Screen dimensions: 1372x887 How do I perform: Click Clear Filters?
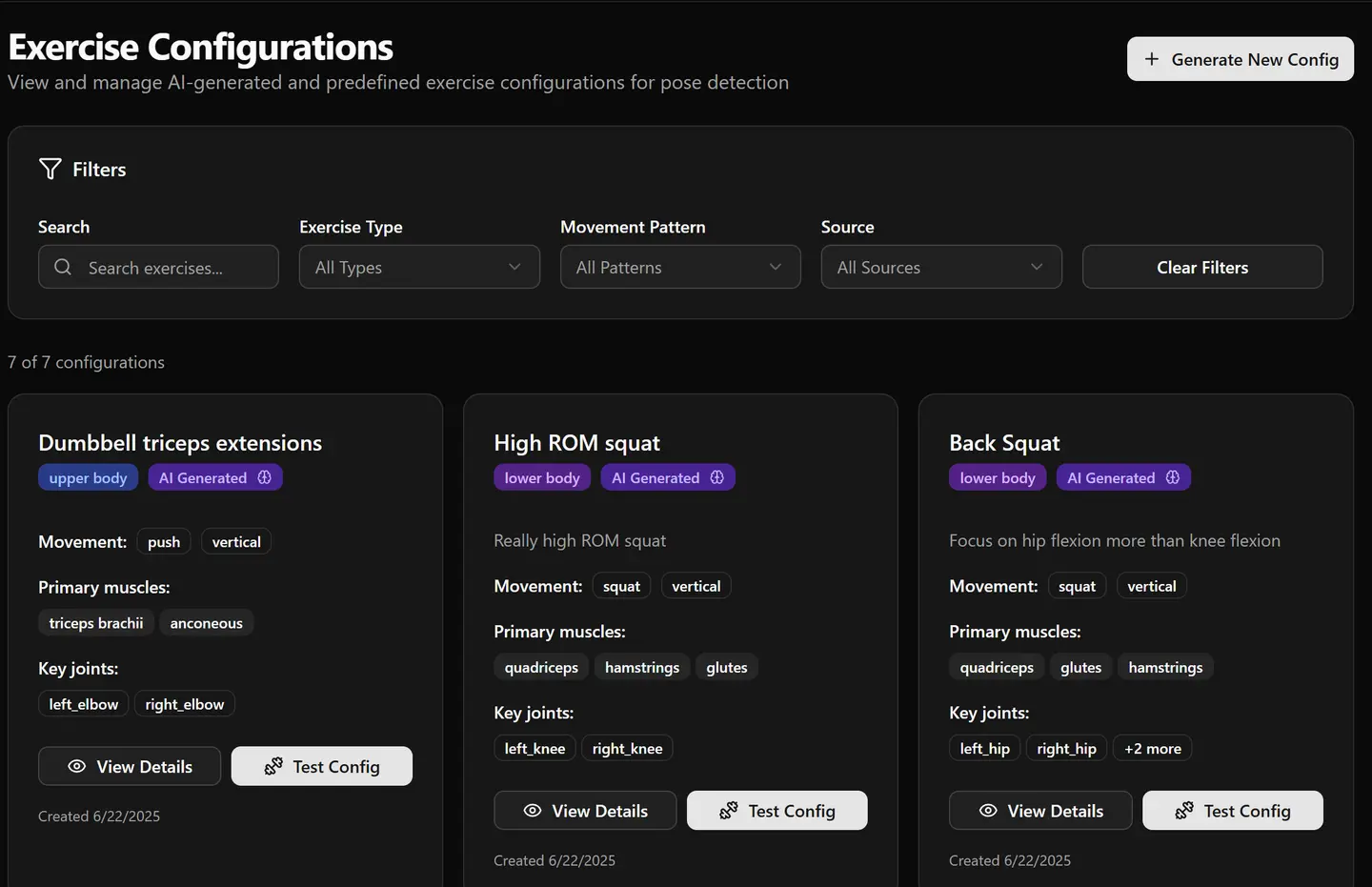click(1201, 267)
